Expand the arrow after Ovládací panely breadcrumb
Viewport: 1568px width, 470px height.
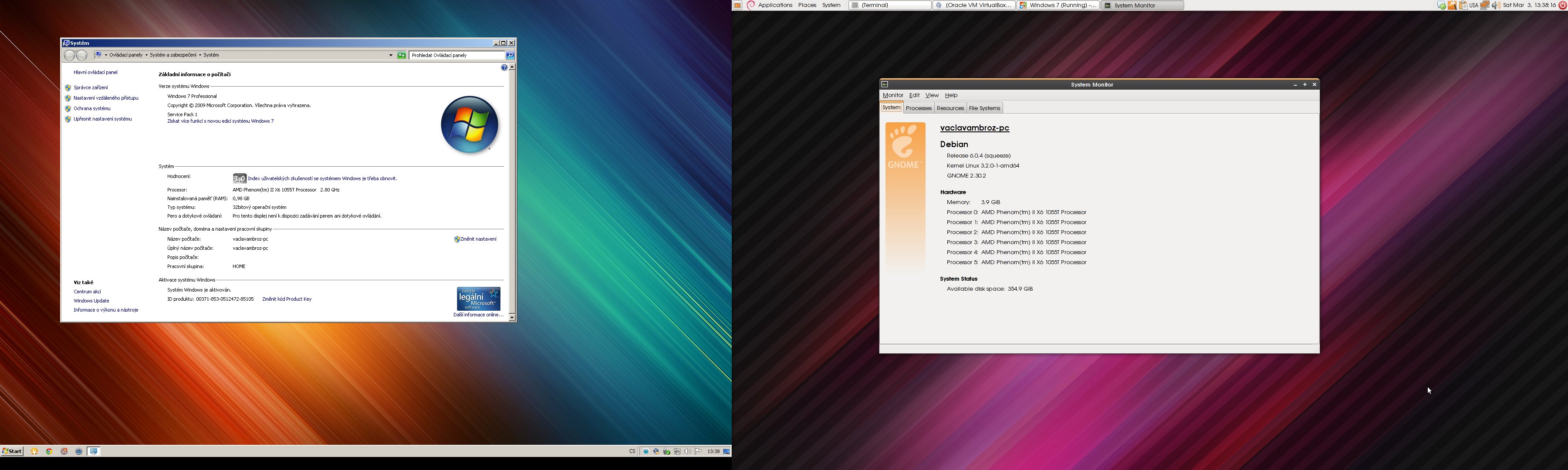146,55
